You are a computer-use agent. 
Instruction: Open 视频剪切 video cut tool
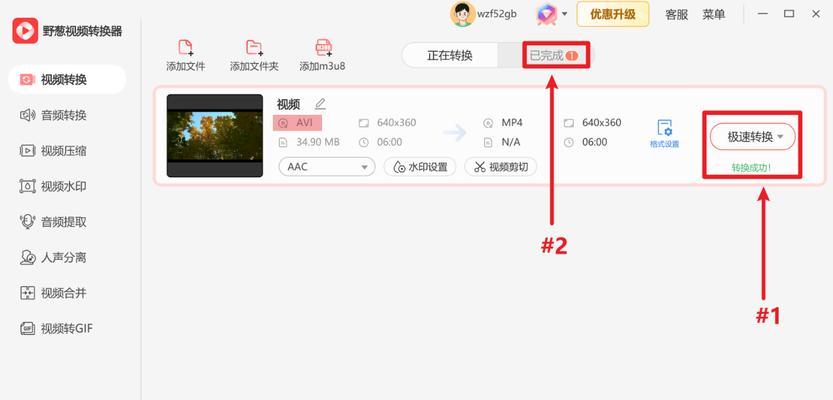(x=500, y=167)
